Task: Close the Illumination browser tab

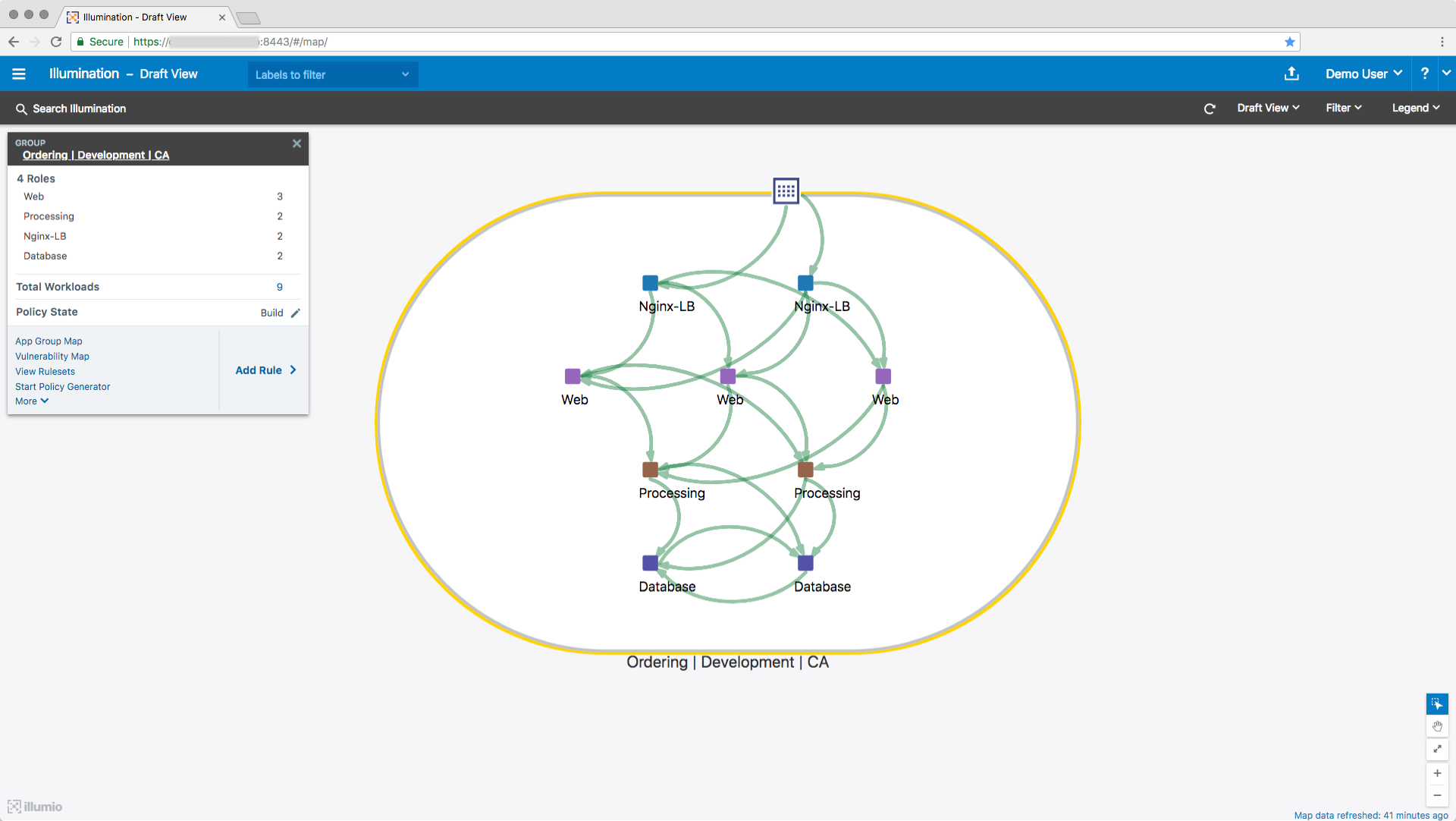Action: click(x=222, y=17)
